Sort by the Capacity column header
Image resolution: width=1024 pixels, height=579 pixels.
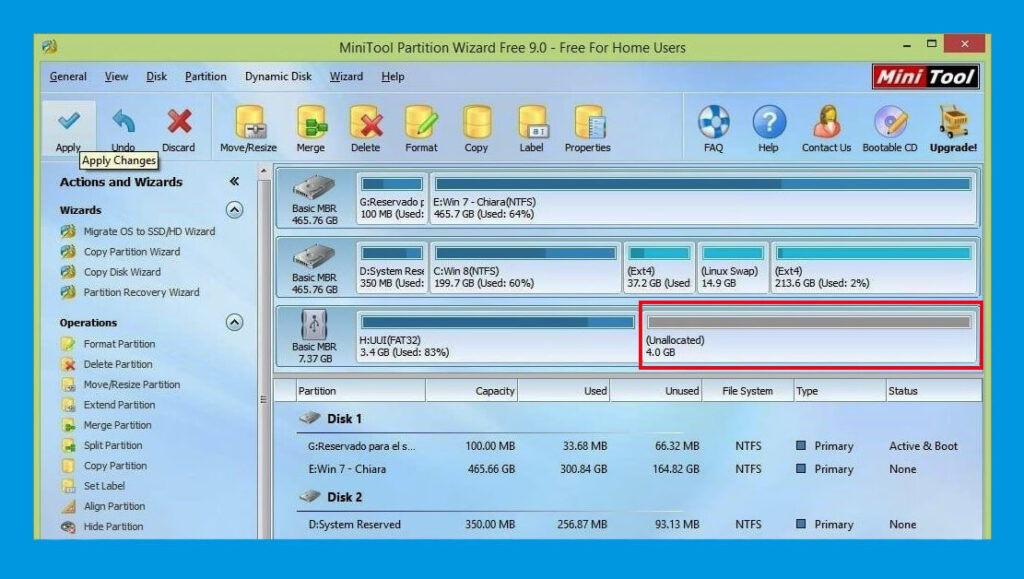[472, 390]
